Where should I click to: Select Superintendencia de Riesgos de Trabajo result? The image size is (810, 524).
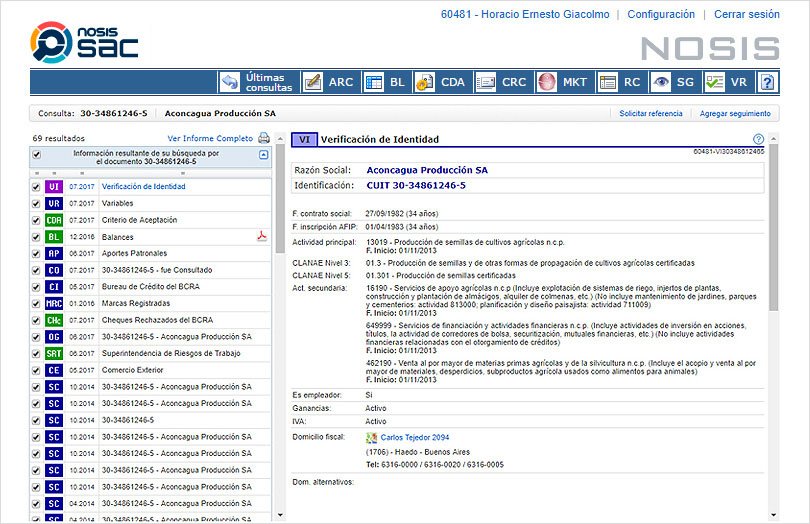[150, 353]
